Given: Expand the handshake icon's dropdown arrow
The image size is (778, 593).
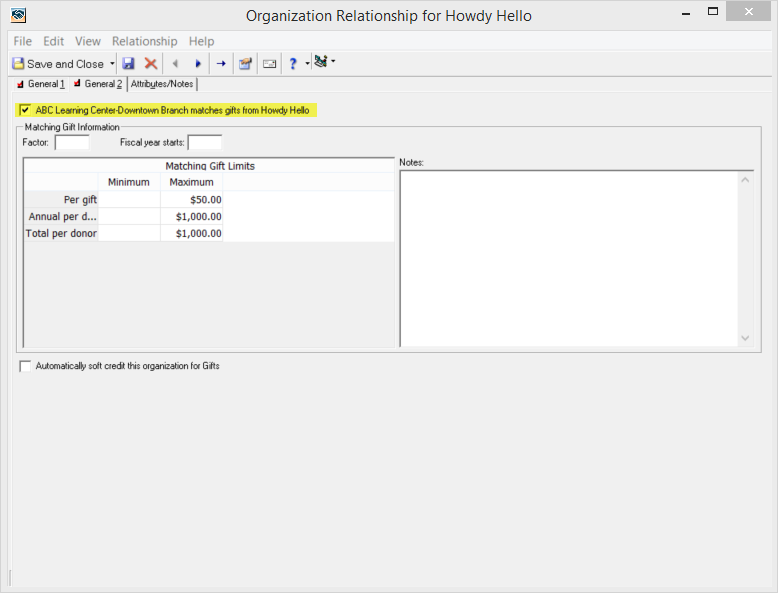Looking at the screenshot, I should point(333,62).
